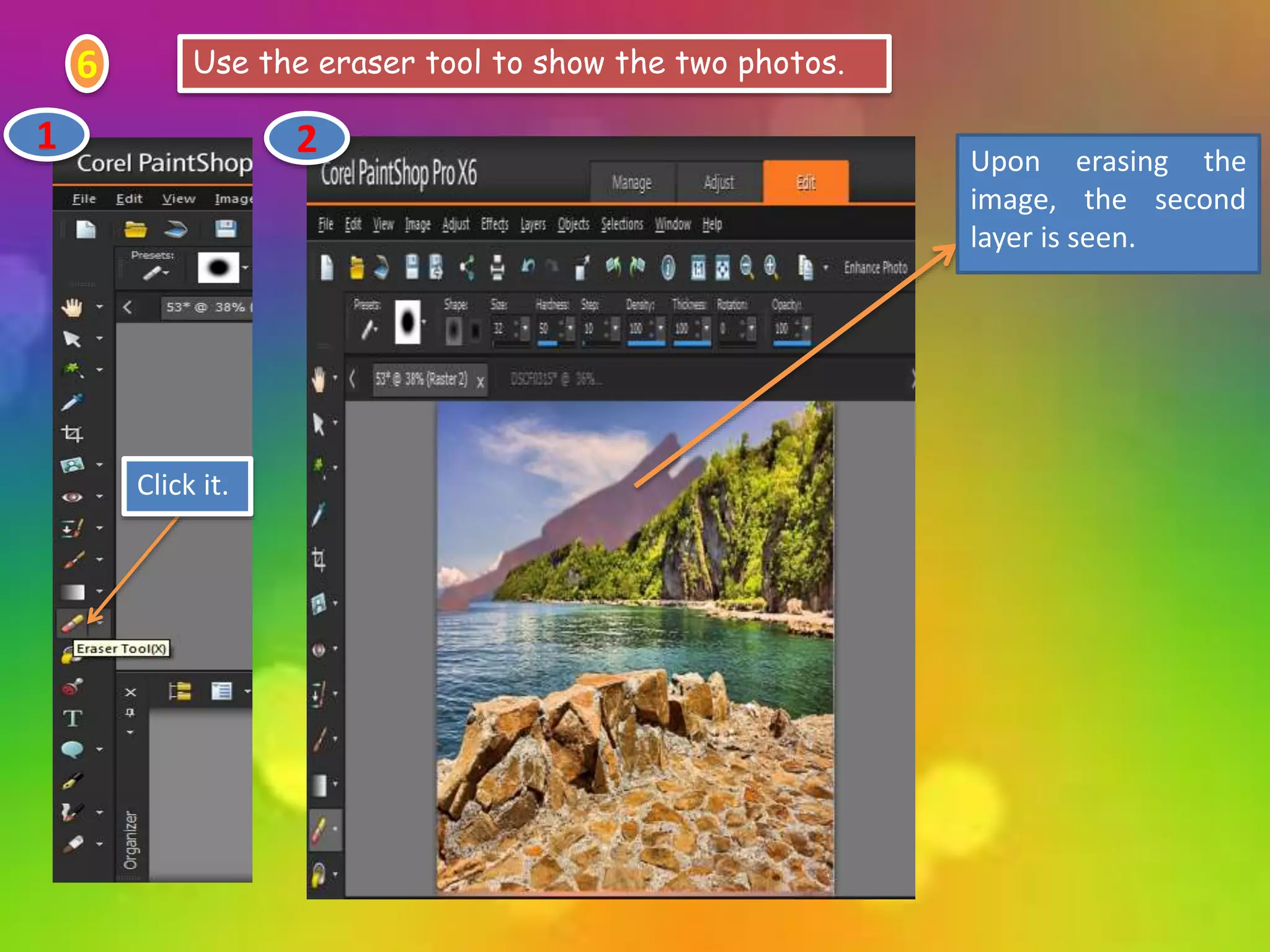Choose the round brush shape in the X6 options bar
Screen dimensions: 1270x952
coord(454,330)
